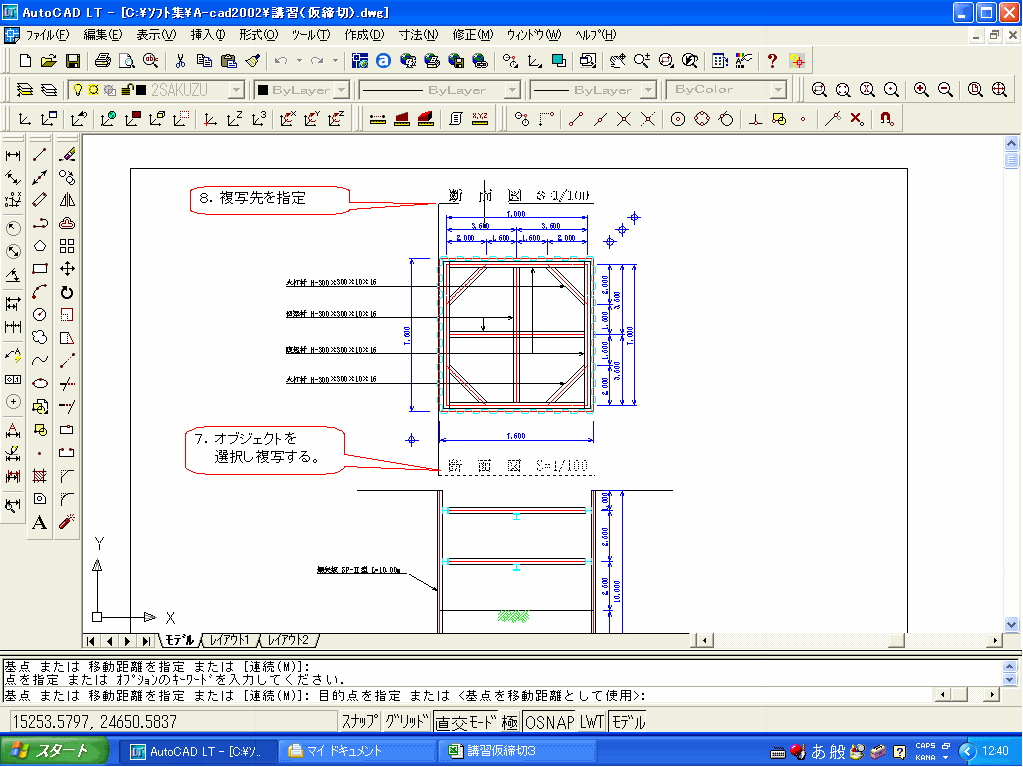
Task: Open the 作成(D) menu
Action: (x=364, y=35)
